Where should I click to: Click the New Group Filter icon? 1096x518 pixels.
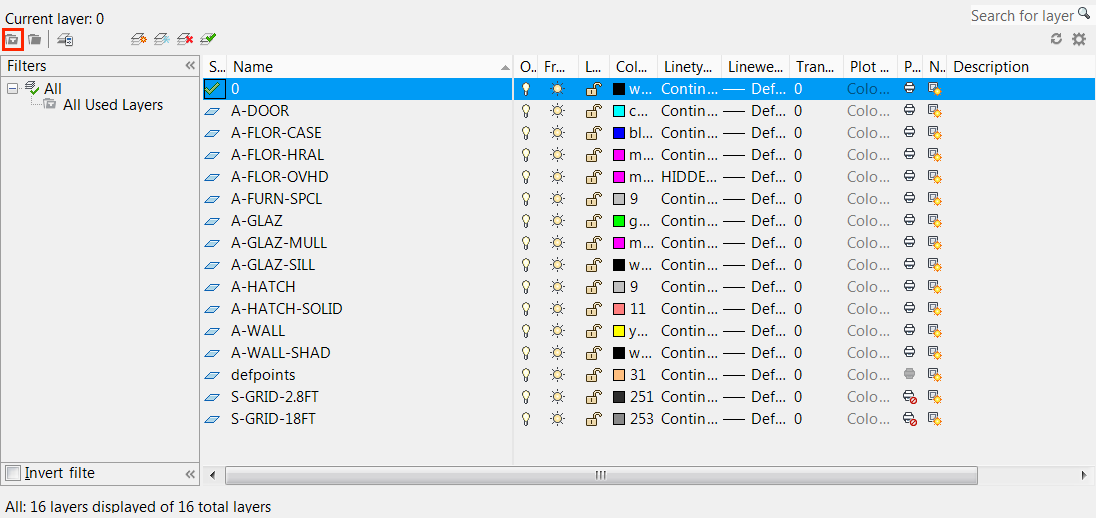34,39
